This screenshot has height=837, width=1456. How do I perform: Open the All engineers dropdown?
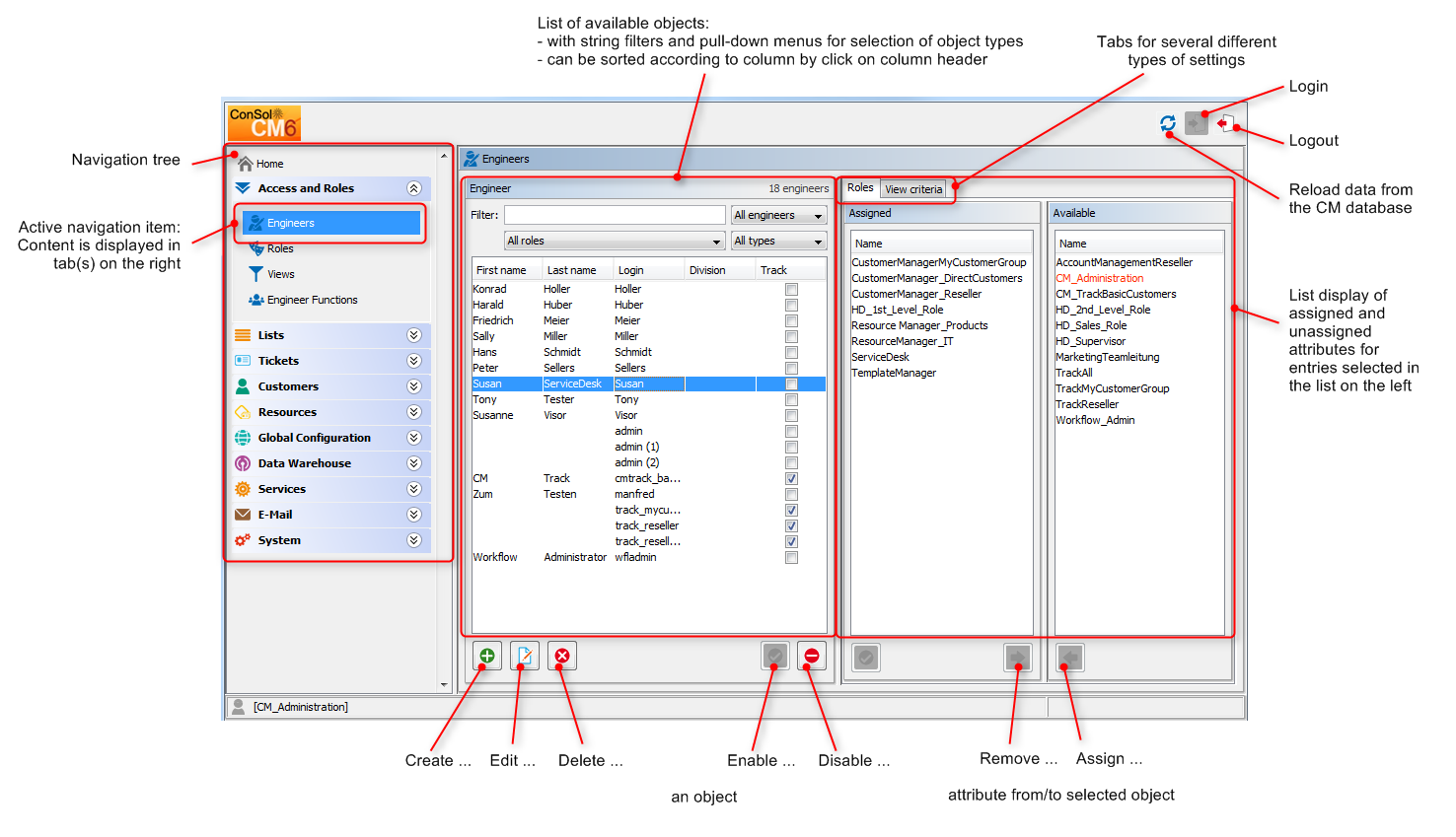point(778,215)
